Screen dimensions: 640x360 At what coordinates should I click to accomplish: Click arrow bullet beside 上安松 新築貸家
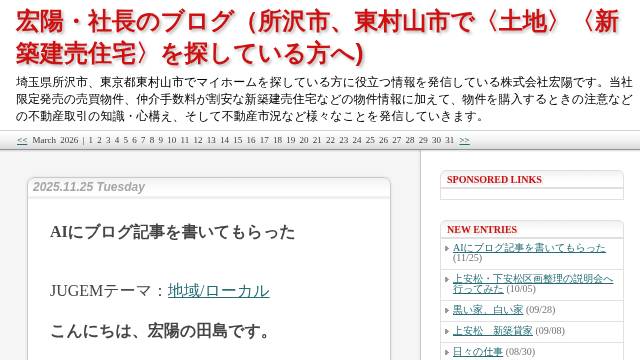tap(447, 331)
